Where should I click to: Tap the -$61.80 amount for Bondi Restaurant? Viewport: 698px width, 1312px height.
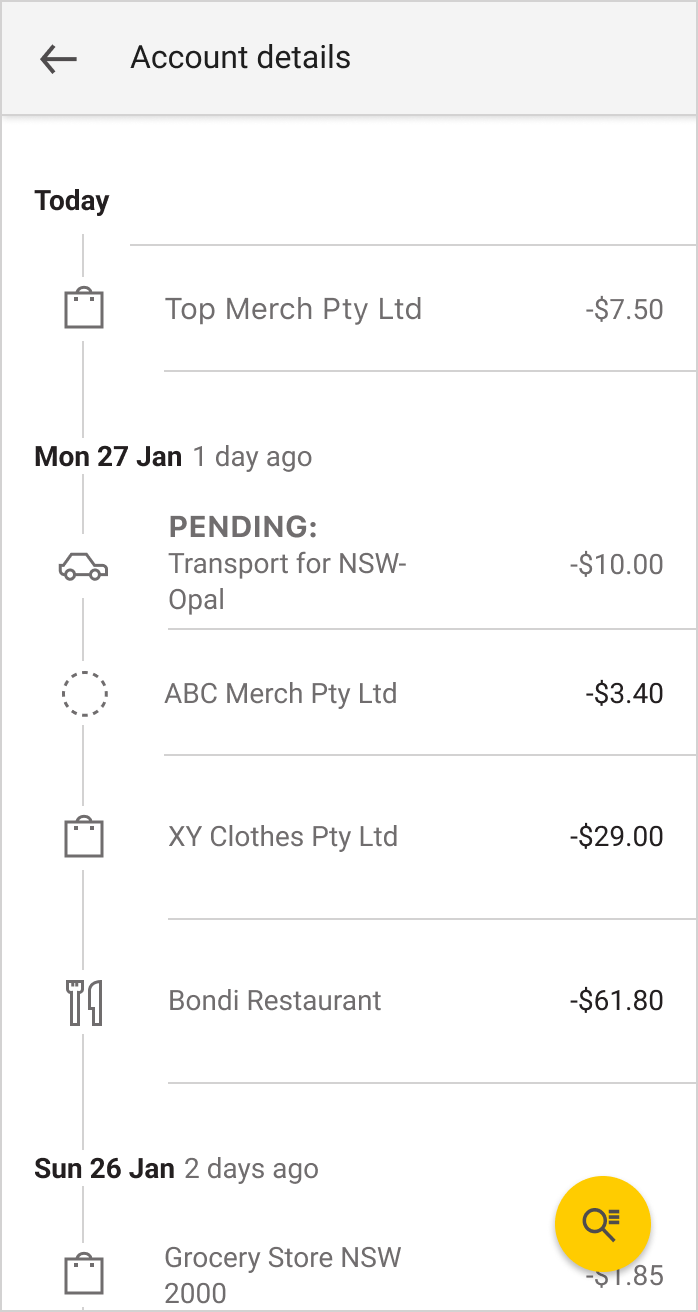616,1000
